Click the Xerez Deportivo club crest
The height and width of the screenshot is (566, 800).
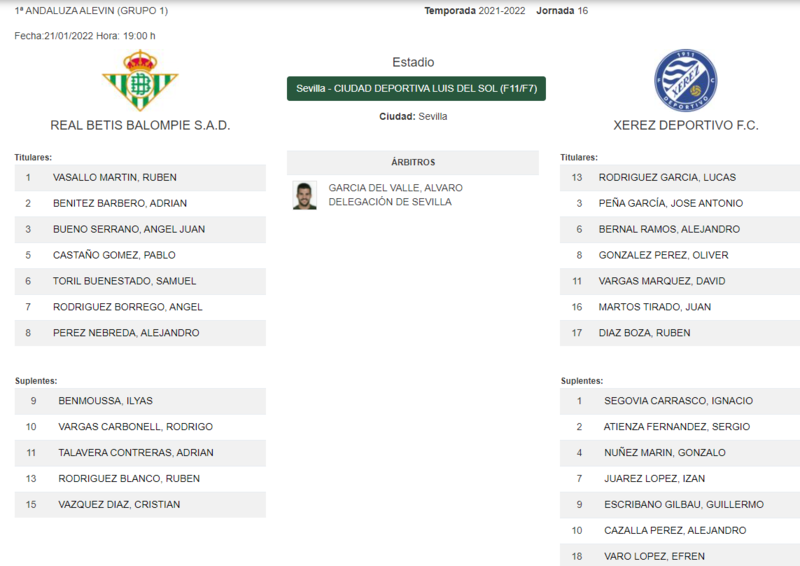coord(686,80)
